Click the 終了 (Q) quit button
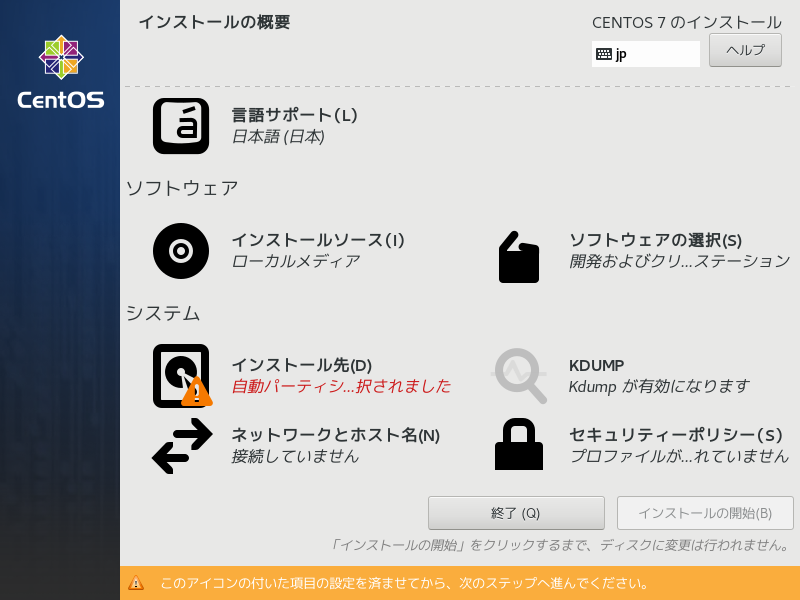The image size is (800, 600). [x=516, y=513]
